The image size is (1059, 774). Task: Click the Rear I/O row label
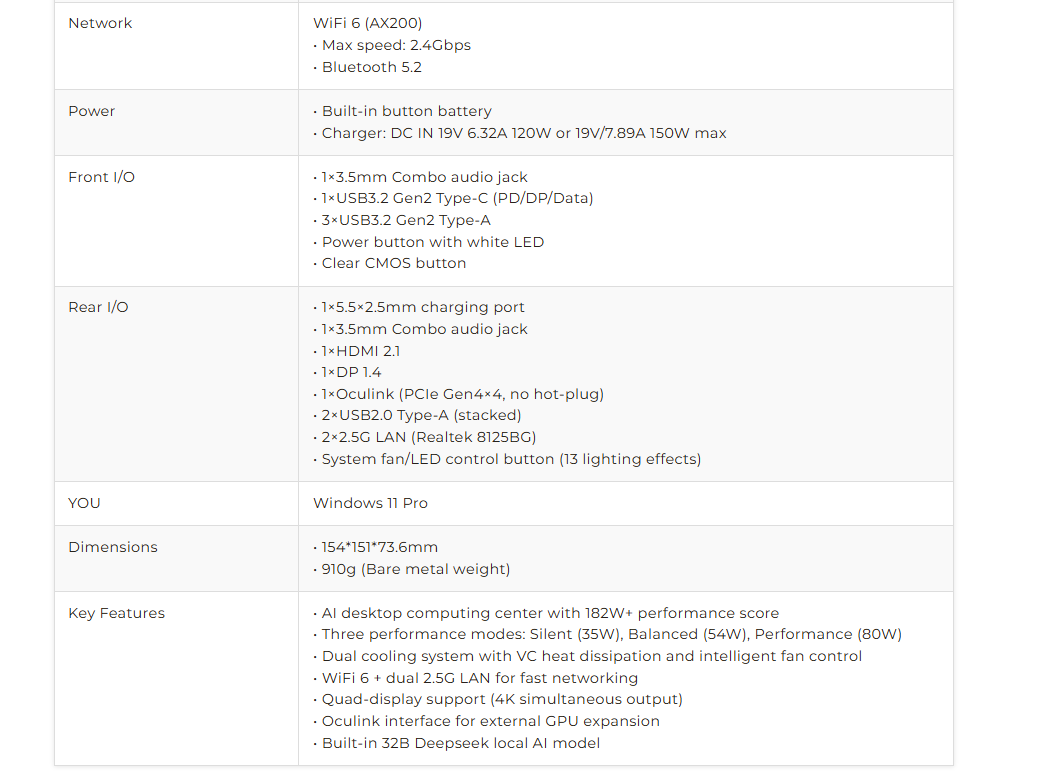pyautogui.click(x=98, y=307)
